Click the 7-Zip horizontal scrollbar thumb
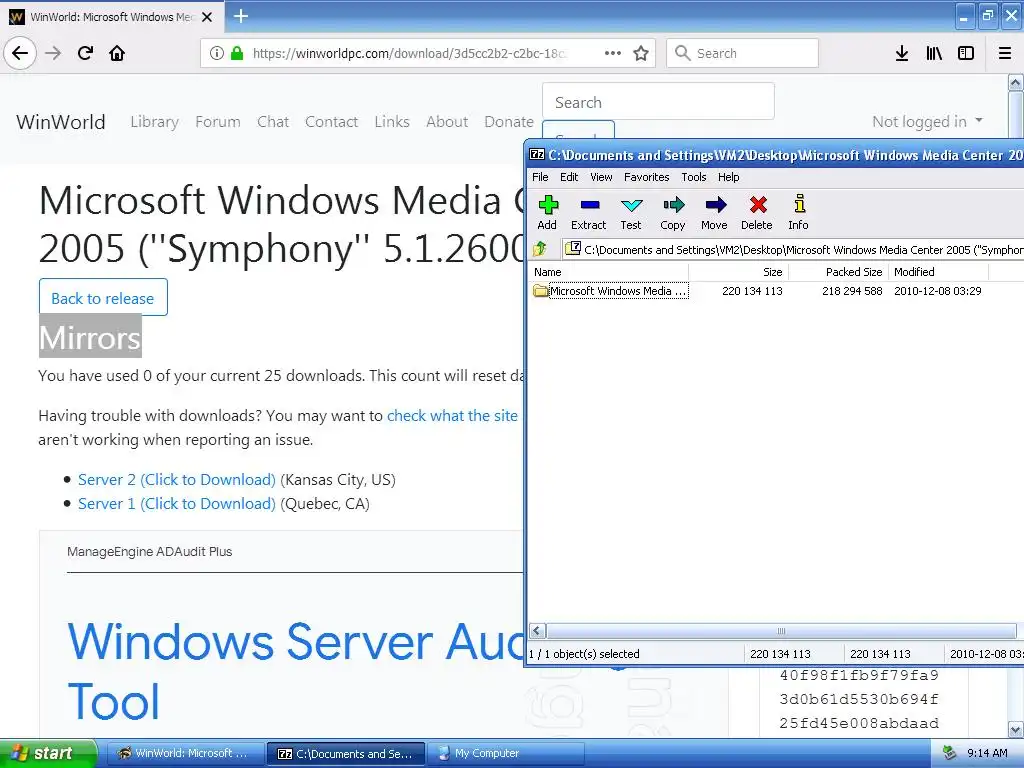The height and width of the screenshot is (768, 1024). pos(781,631)
